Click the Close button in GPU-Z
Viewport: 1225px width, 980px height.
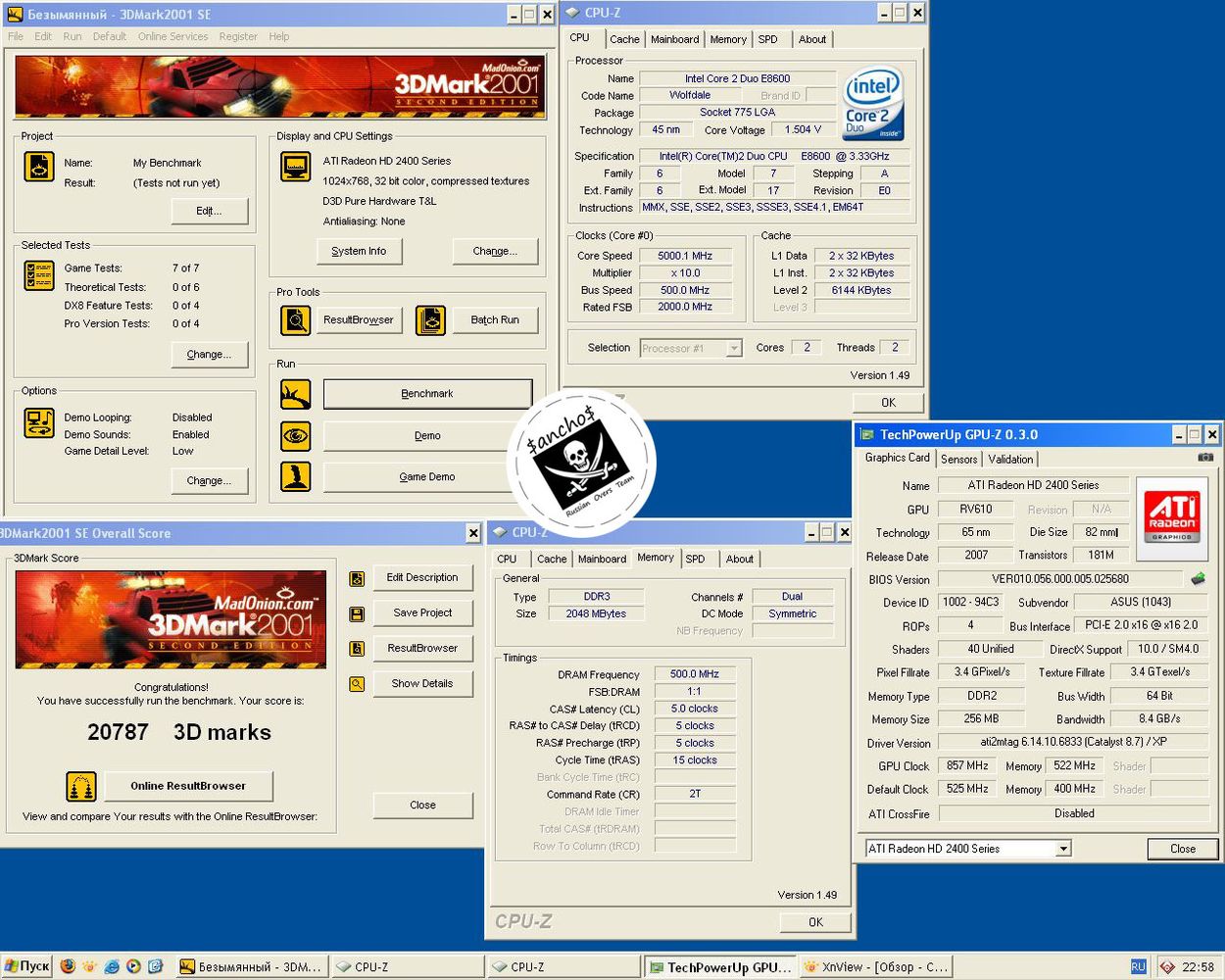(1183, 849)
